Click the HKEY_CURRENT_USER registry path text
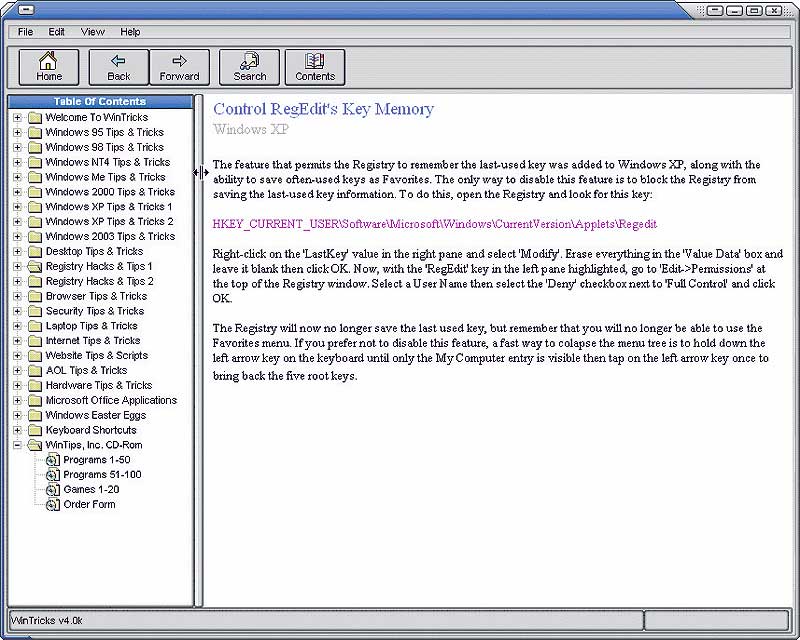The image size is (800, 640). coord(435,224)
